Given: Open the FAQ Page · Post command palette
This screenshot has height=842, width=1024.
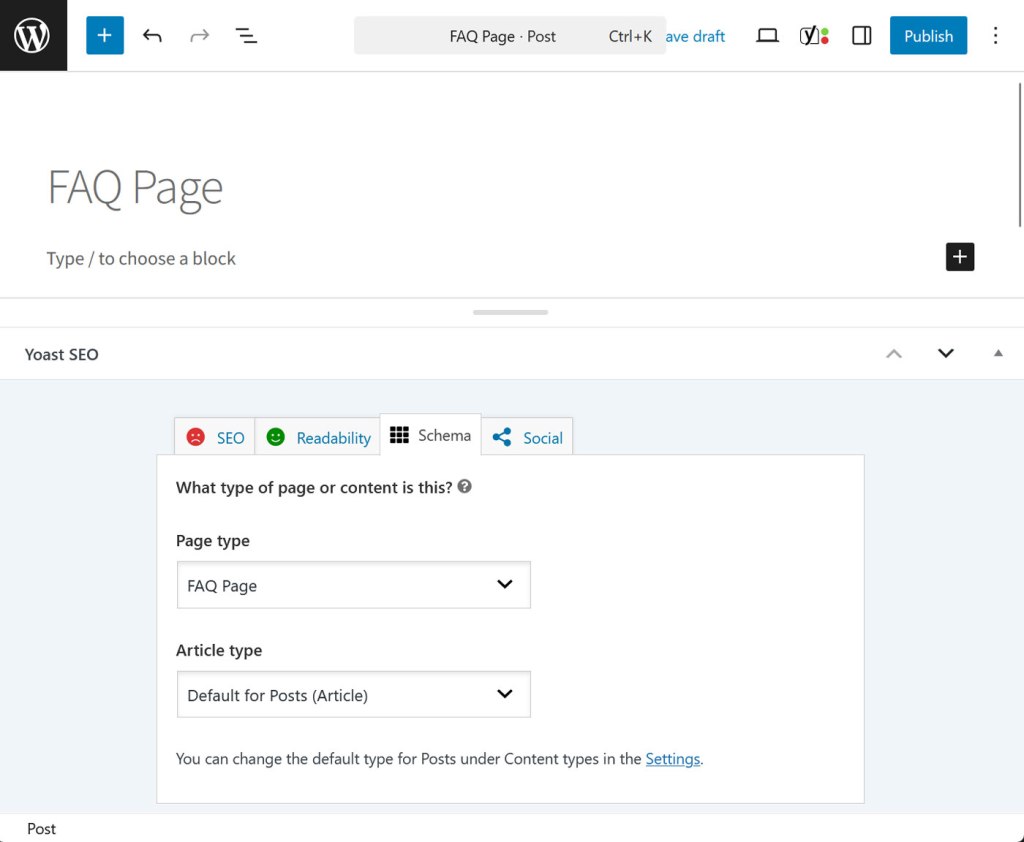Looking at the screenshot, I should (x=509, y=36).
